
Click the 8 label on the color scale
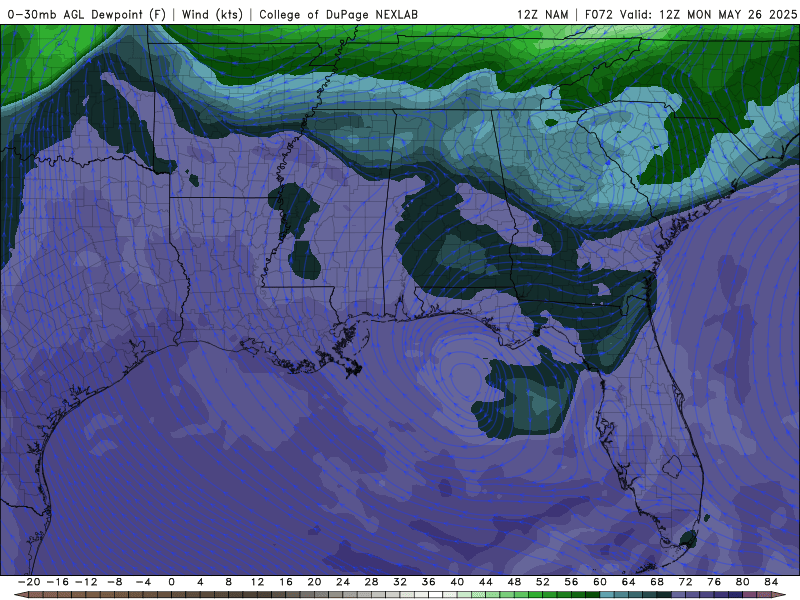click(229, 582)
